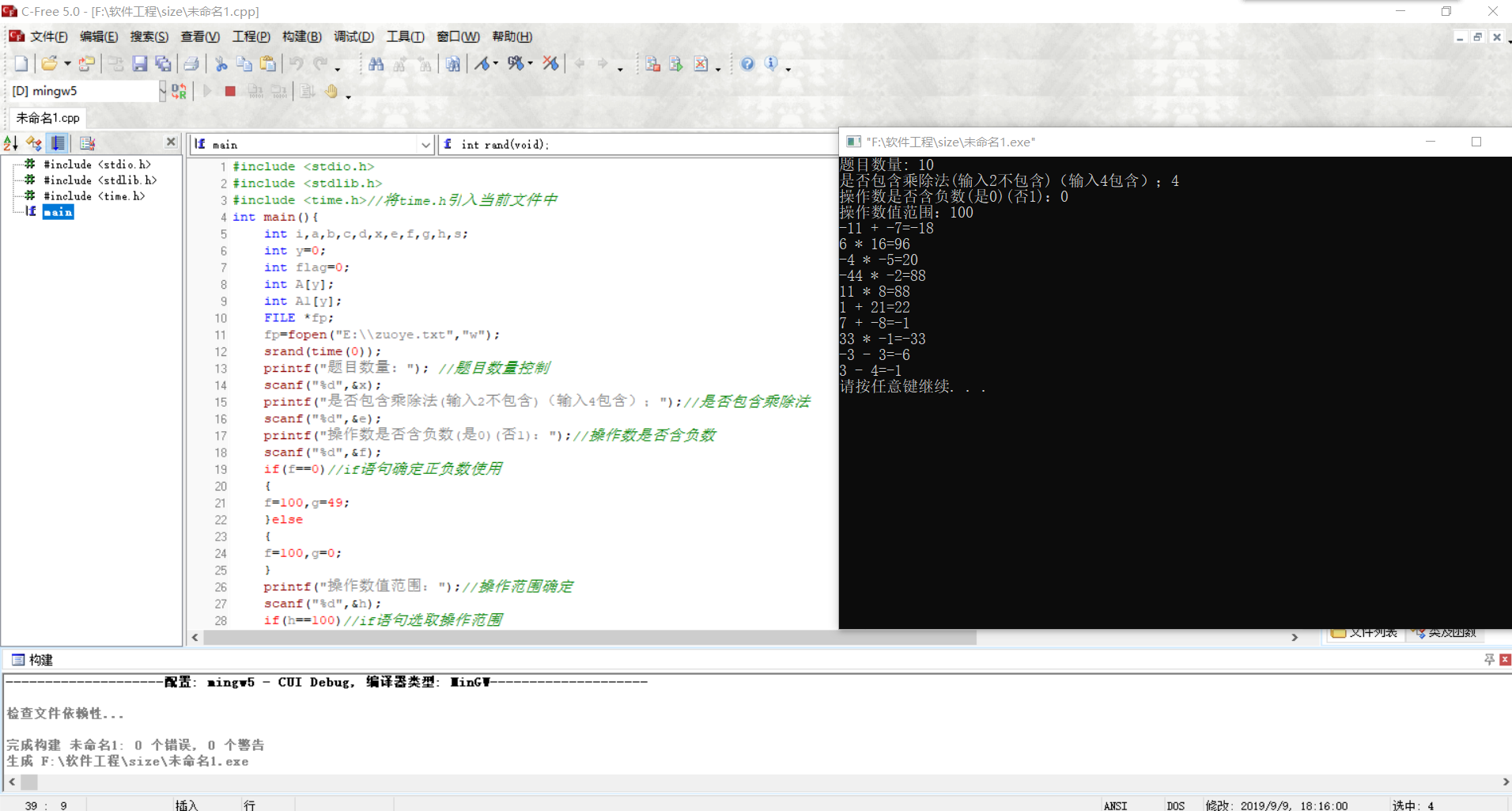This screenshot has height=811, width=1512.
Task: Select #include <stdlib.h> in symbol tree
Action: pos(100,180)
